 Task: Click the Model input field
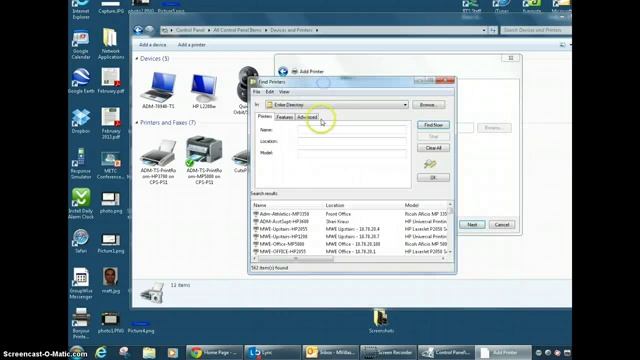(352, 153)
